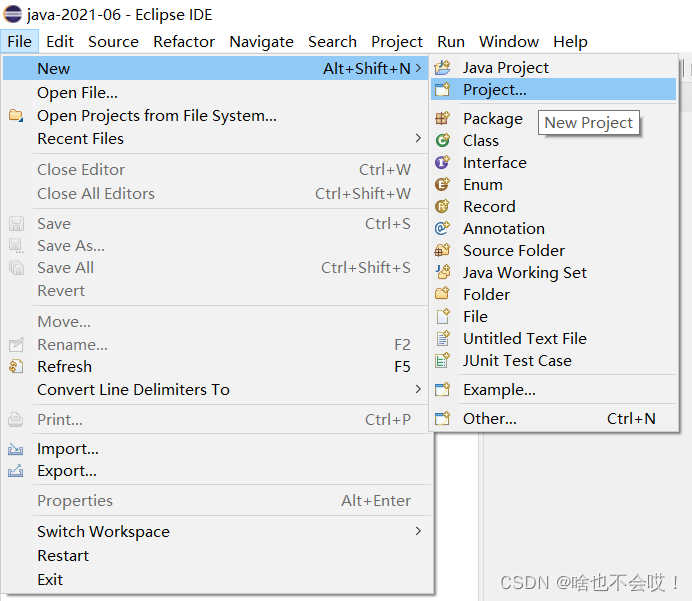Choose Record in New submenu
Screen dimensions: 692x601
[x=554, y=207]
